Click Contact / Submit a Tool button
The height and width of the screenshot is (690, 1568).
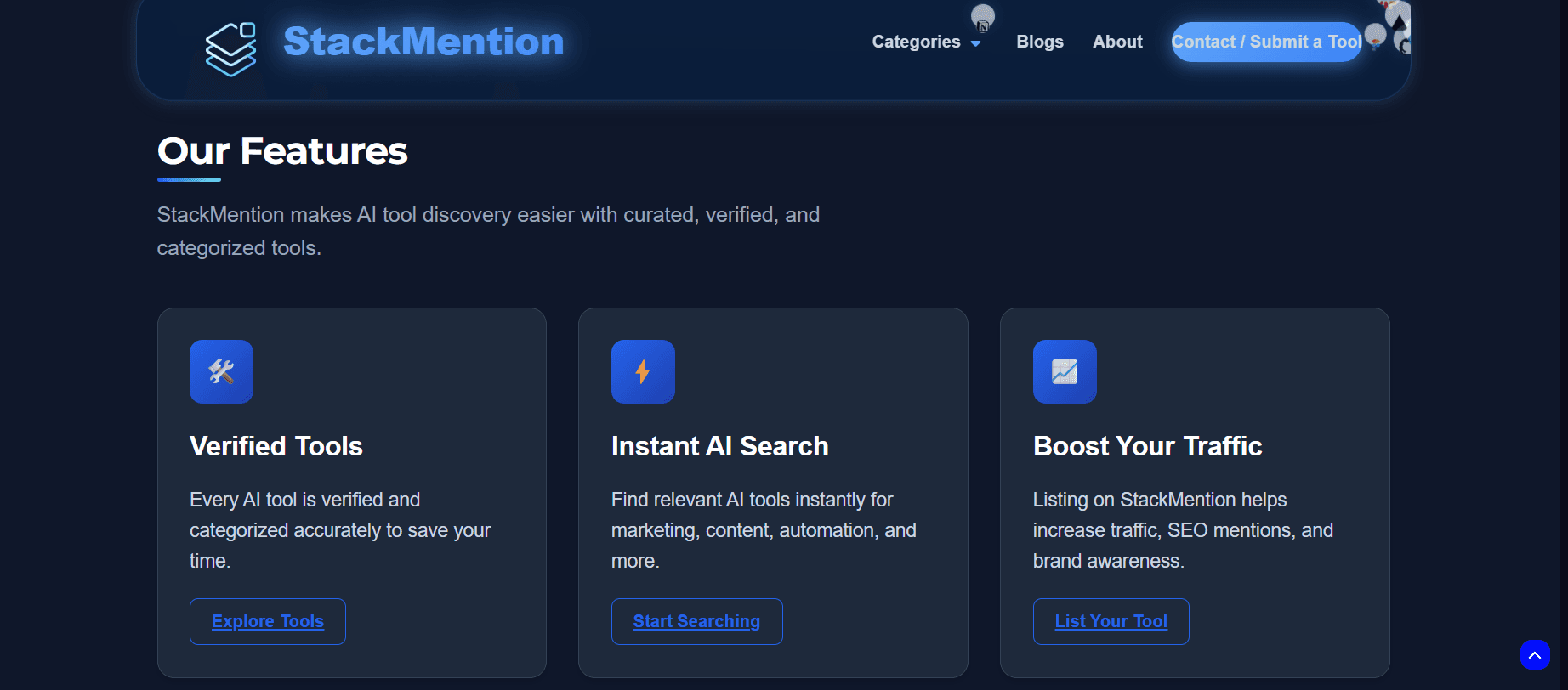(x=1266, y=42)
